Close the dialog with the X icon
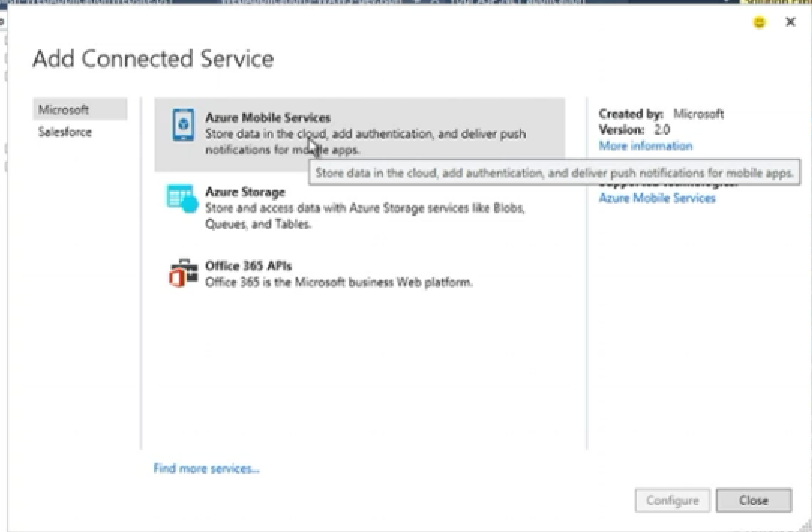The width and height of the screenshot is (812, 532). click(x=790, y=23)
